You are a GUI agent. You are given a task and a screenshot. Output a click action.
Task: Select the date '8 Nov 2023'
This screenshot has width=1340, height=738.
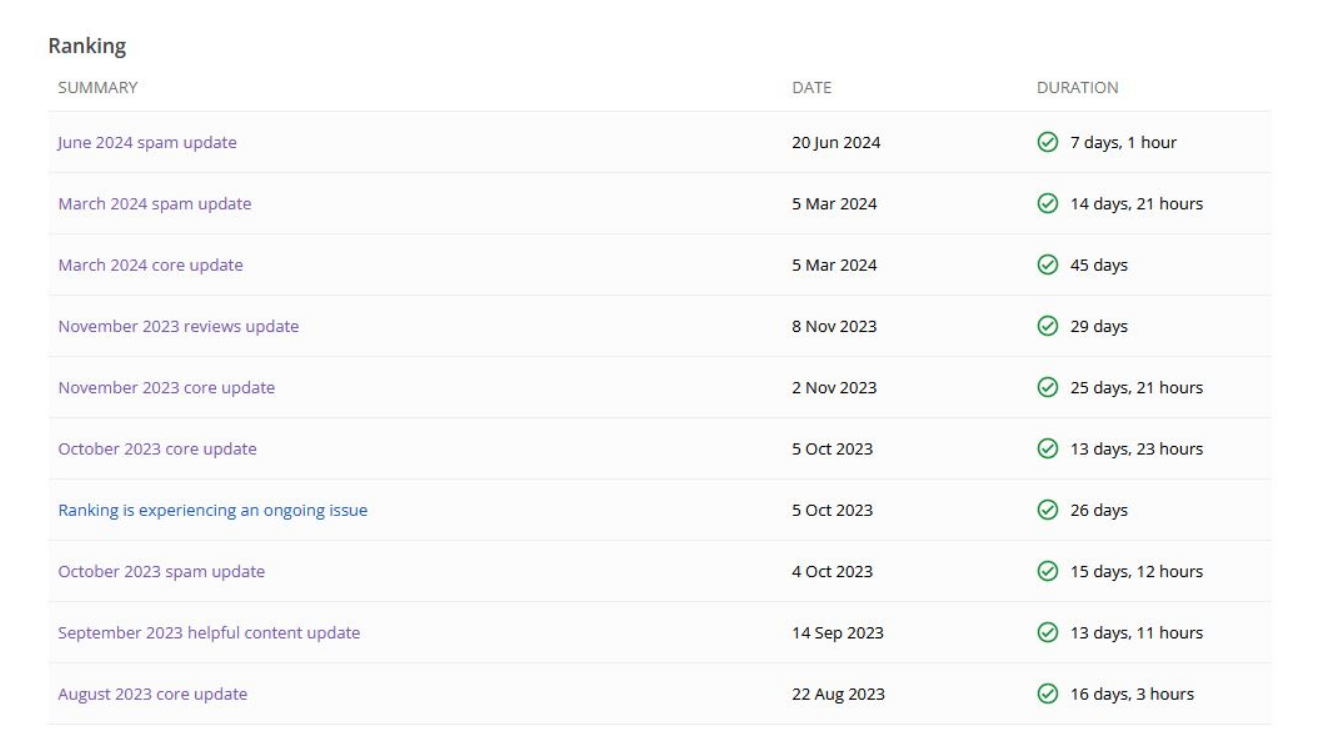pos(834,326)
